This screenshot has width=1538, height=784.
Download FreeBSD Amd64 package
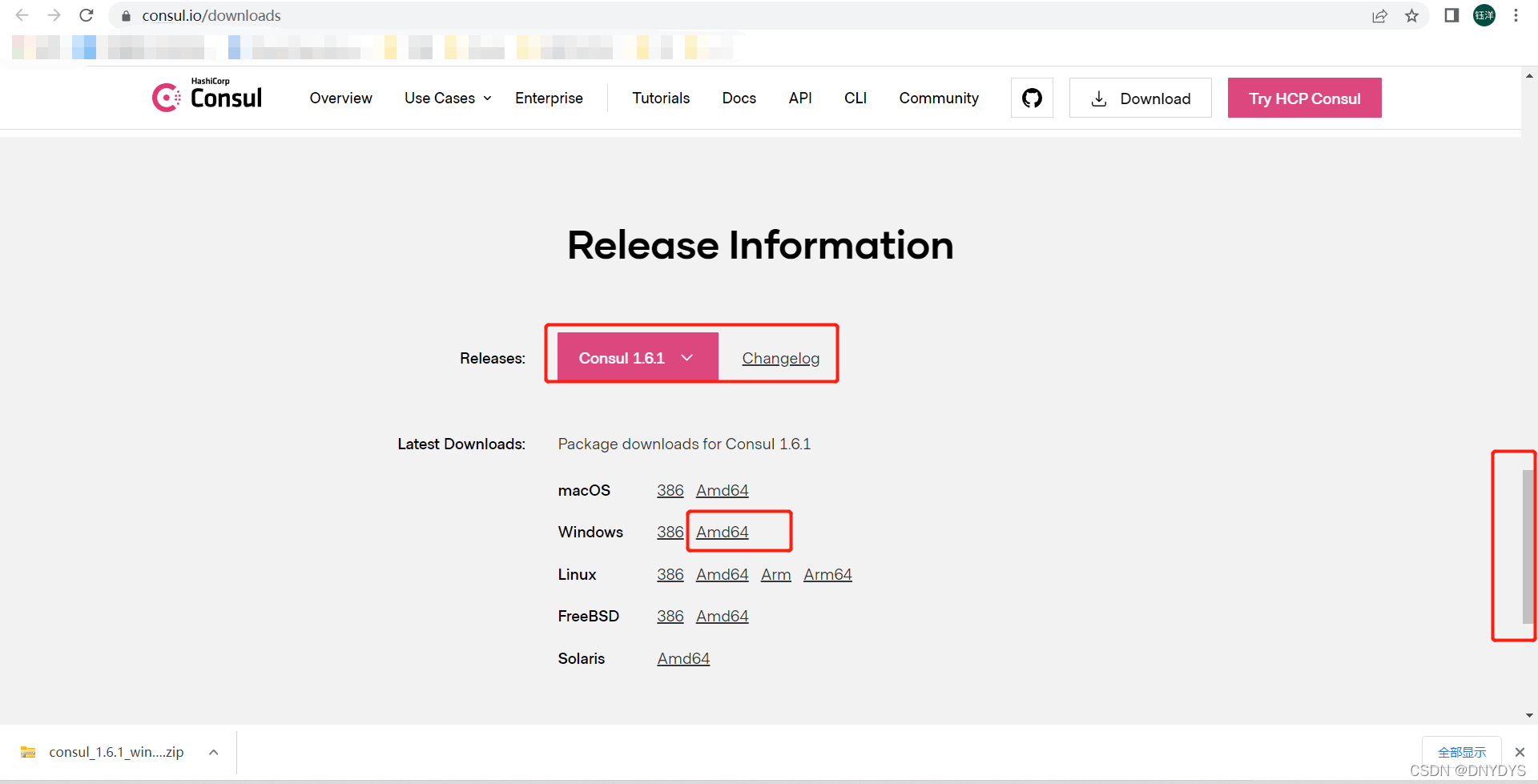click(722, 616)
